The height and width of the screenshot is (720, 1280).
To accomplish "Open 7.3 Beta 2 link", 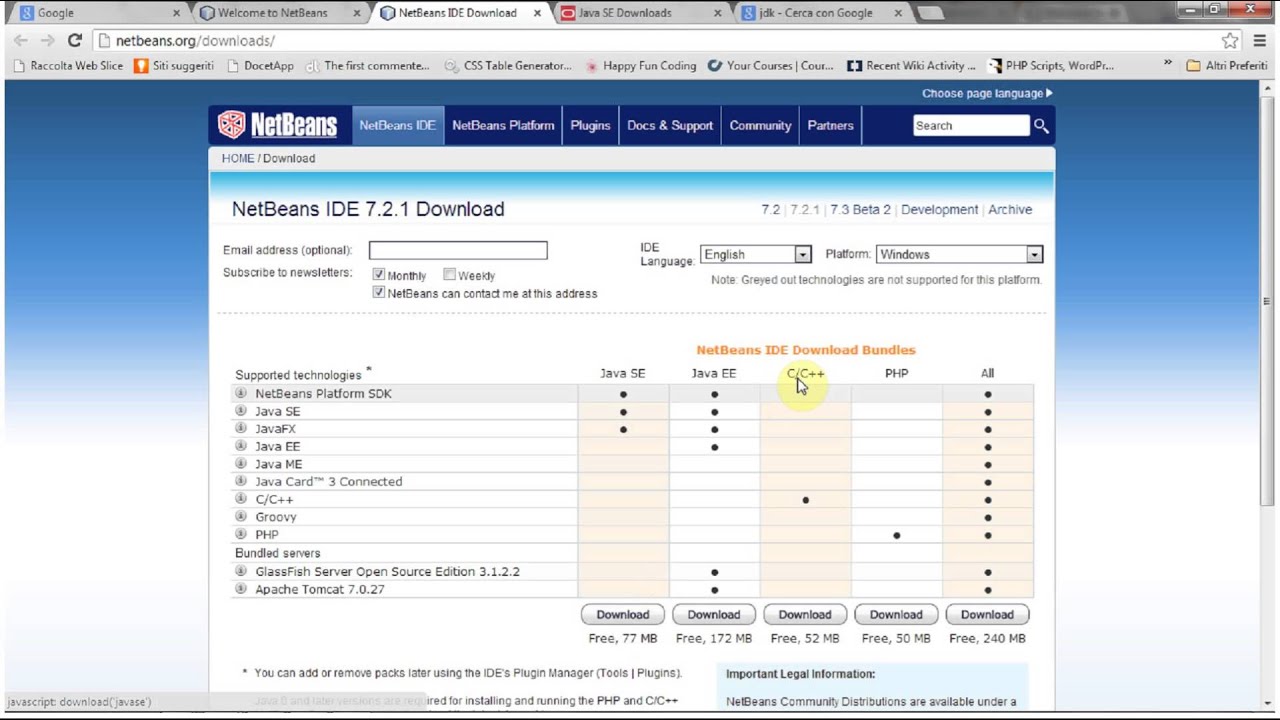I will pos(860,209).
